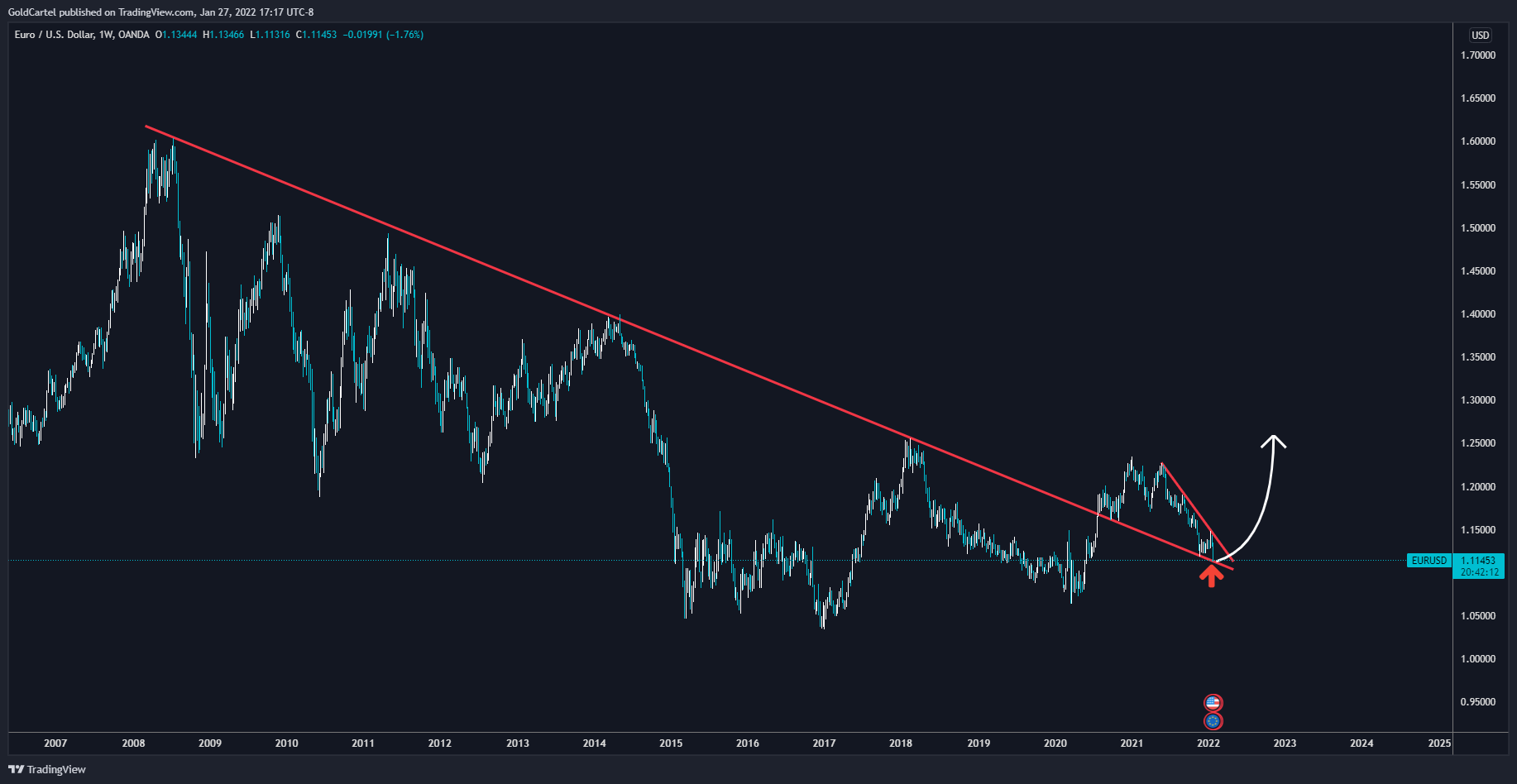1517x784 pixels.
Task: Click the 1.50000 price scale label
Action: 1478,228
